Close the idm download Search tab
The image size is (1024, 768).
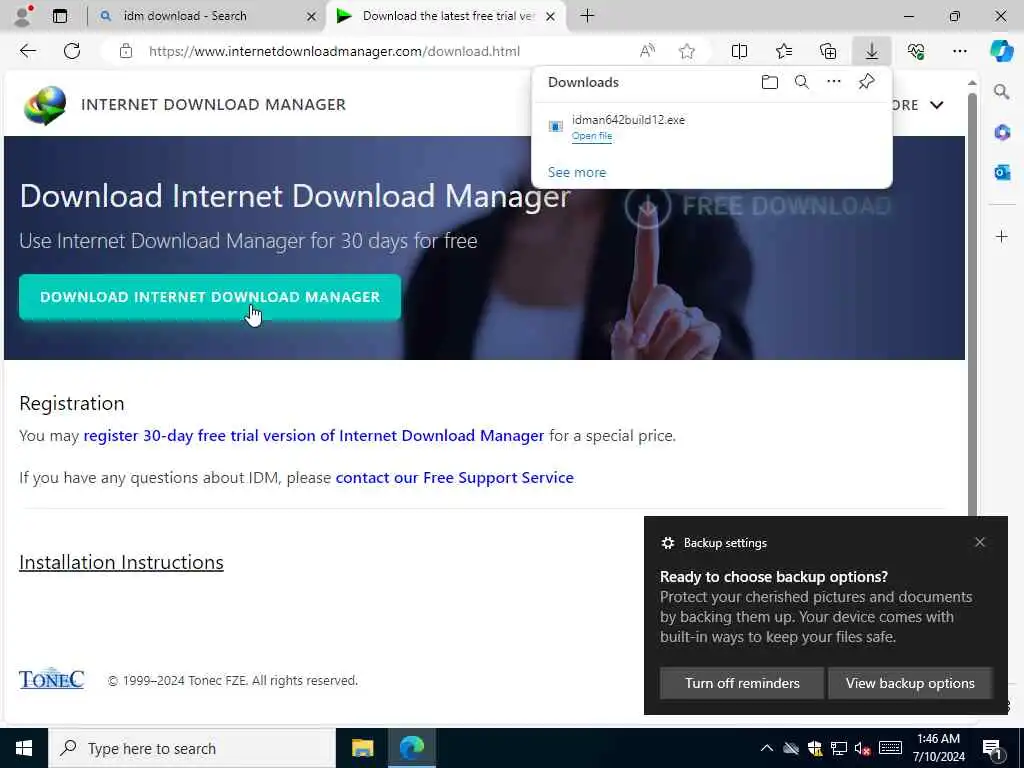(x=312, y=16)
